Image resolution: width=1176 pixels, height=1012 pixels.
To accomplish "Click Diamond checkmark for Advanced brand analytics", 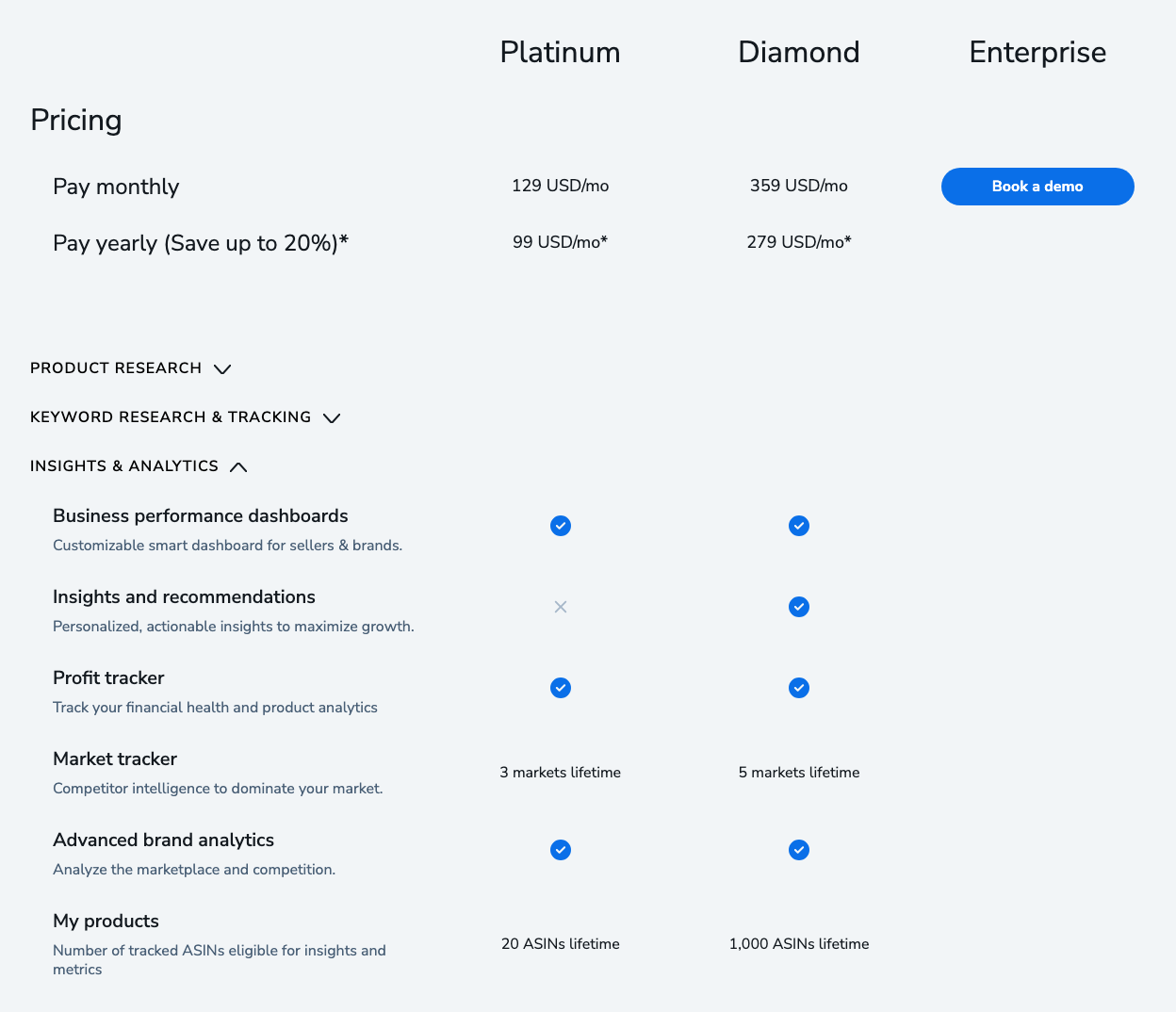I will click(x=799, y=850).
